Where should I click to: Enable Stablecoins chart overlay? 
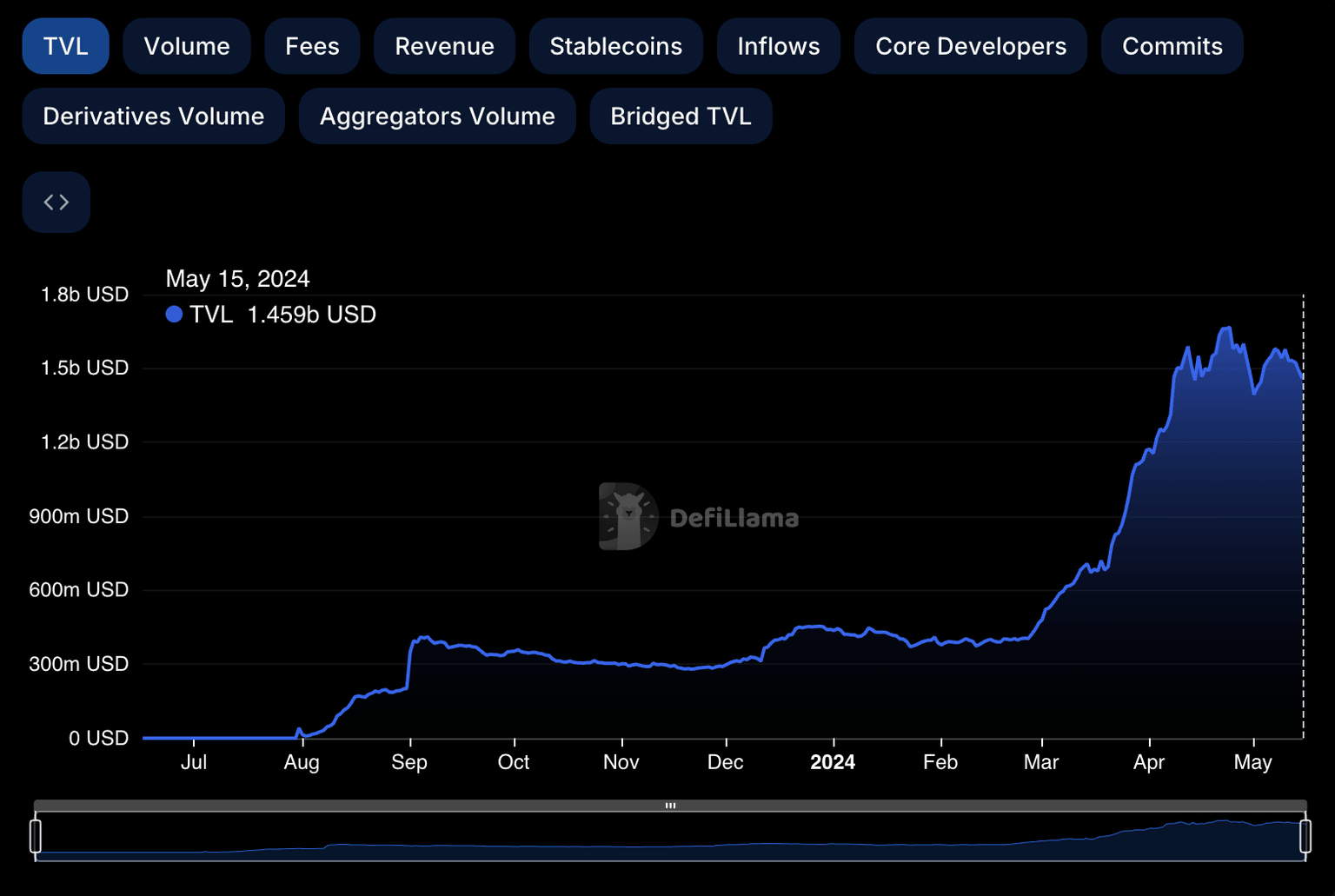615,46
